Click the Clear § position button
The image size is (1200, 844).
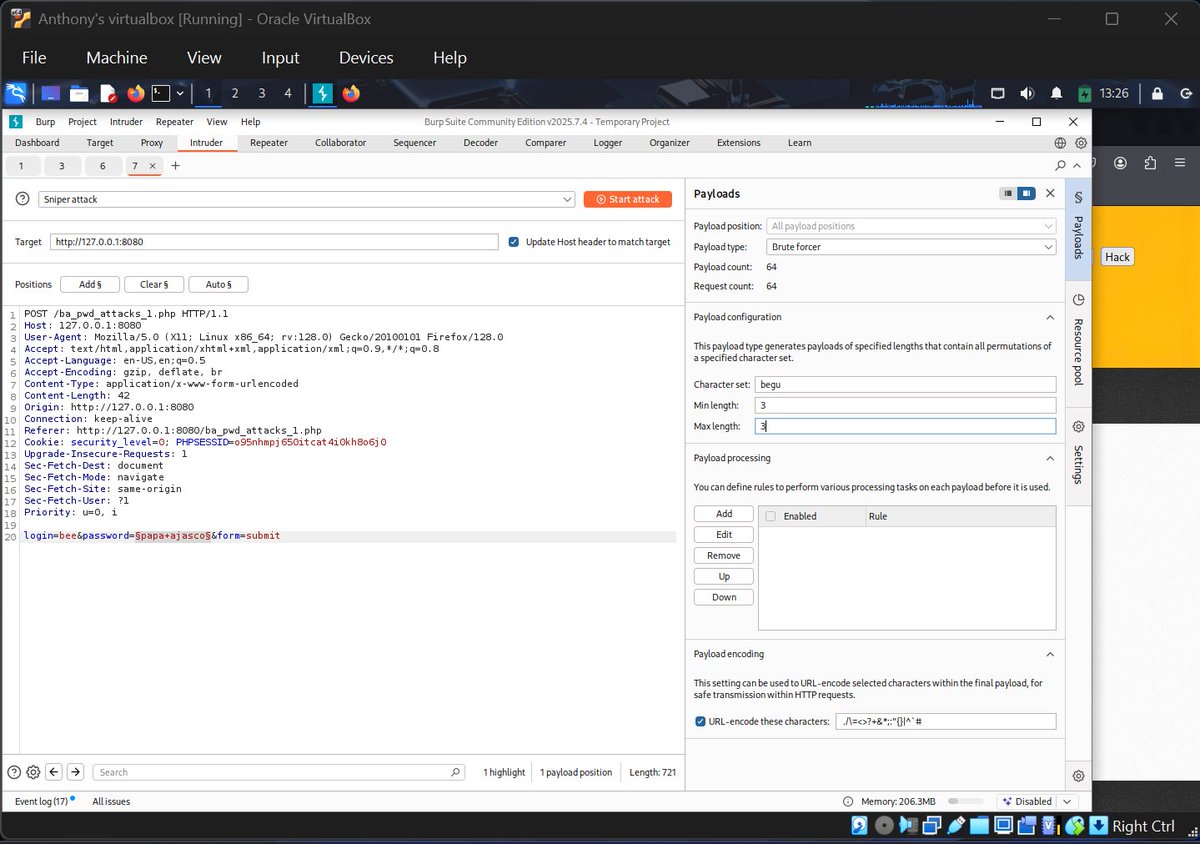(154, 285)
